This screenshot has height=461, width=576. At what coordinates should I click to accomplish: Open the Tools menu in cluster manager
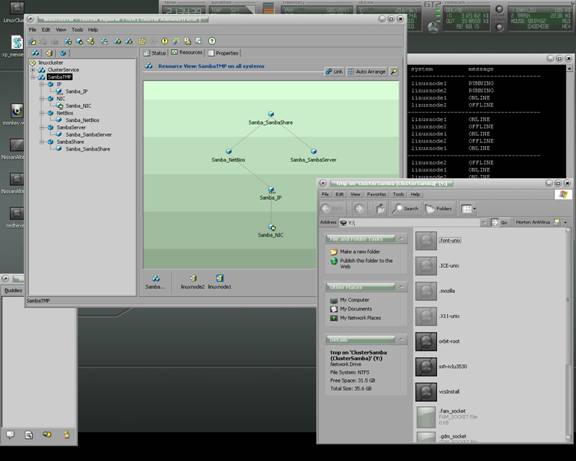[77, 30]
